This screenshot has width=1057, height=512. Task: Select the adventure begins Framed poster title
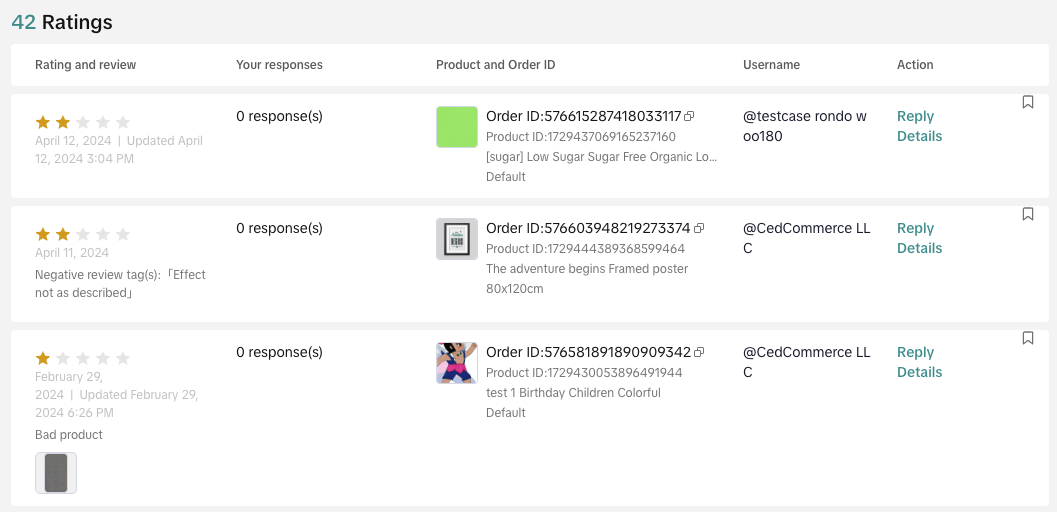(x=587, y=269)
